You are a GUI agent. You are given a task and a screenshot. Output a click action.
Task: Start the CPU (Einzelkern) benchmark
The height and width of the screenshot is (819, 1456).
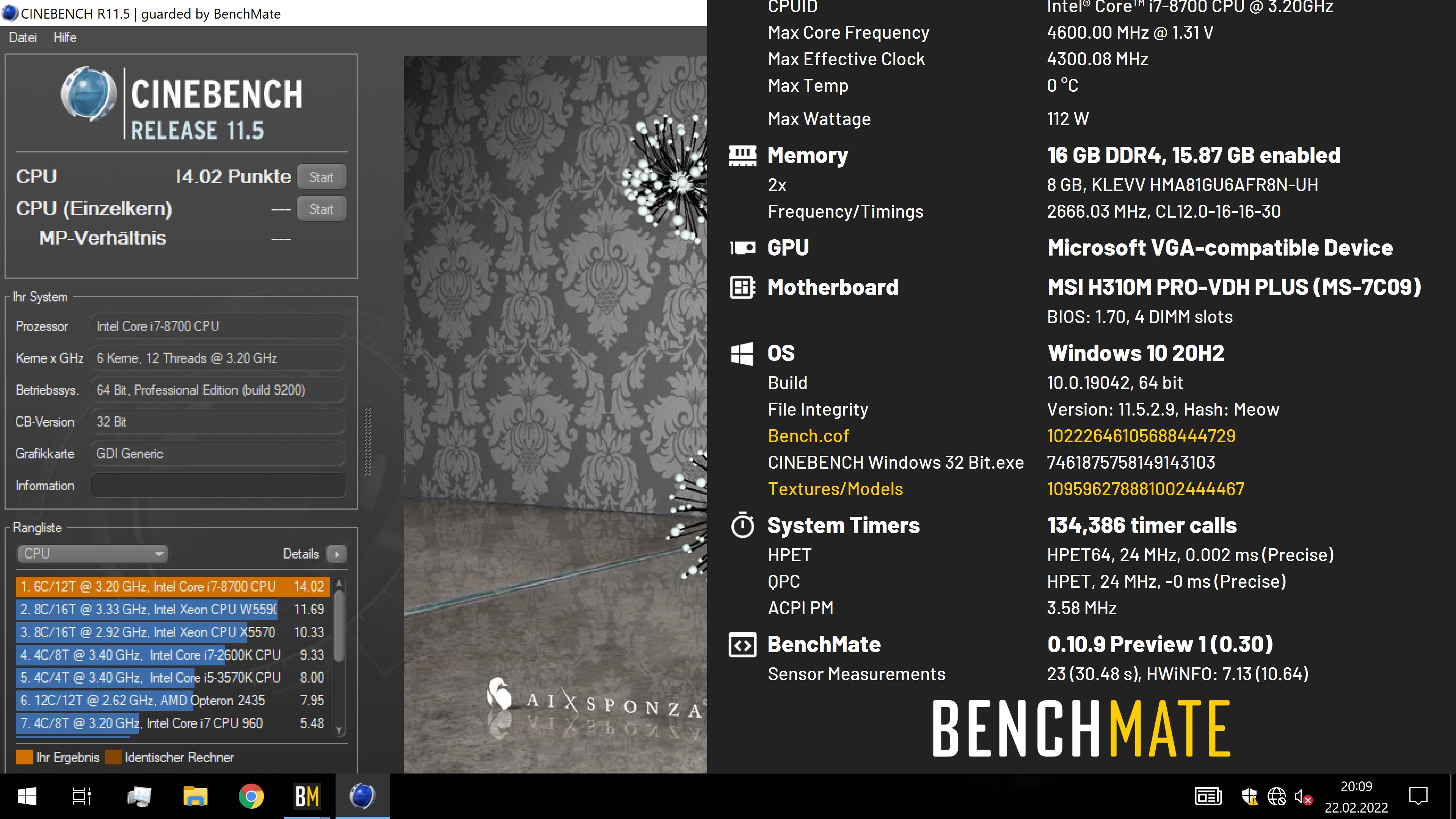321,209
